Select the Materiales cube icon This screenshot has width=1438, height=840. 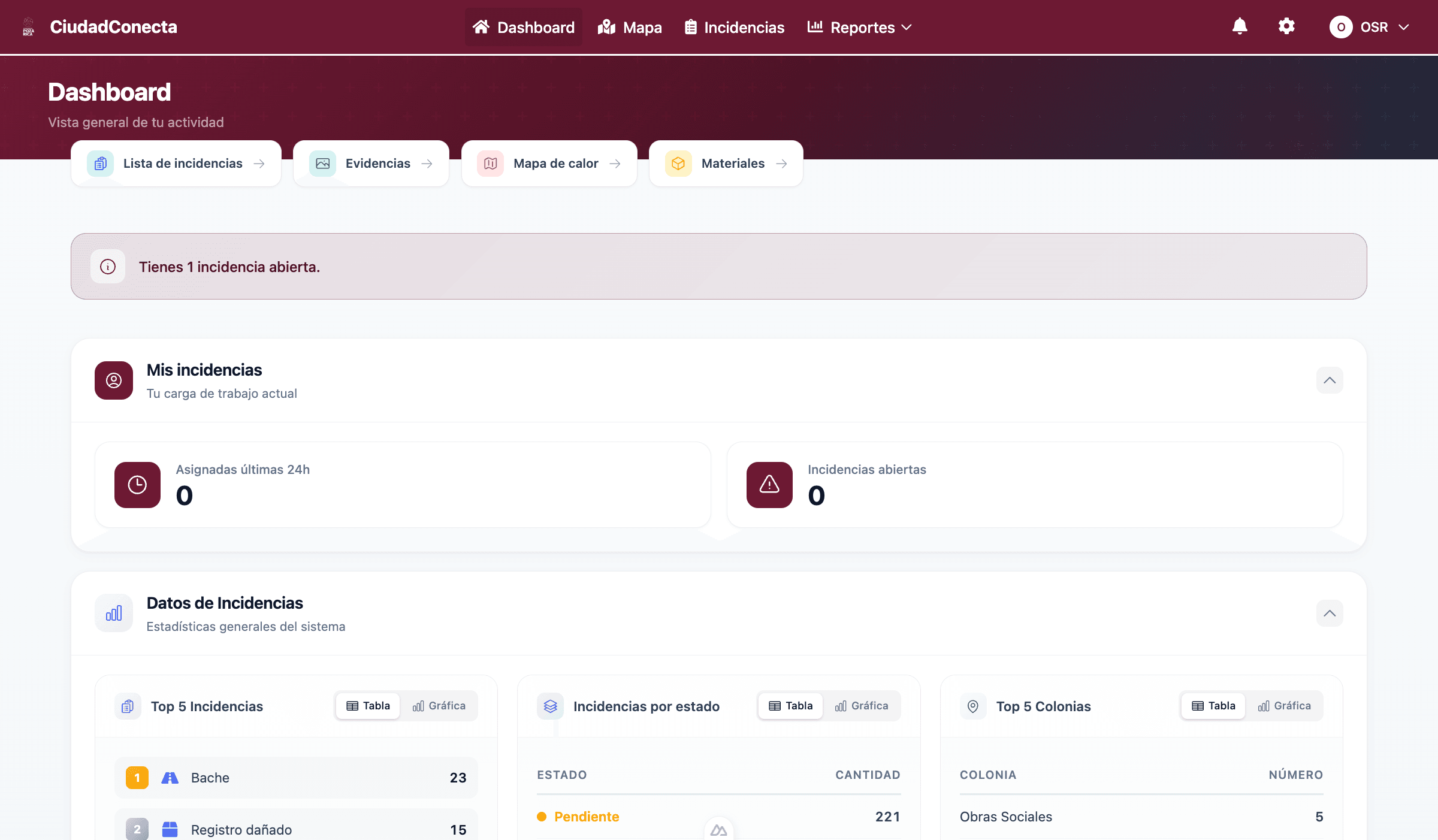[x=678, y=163]
